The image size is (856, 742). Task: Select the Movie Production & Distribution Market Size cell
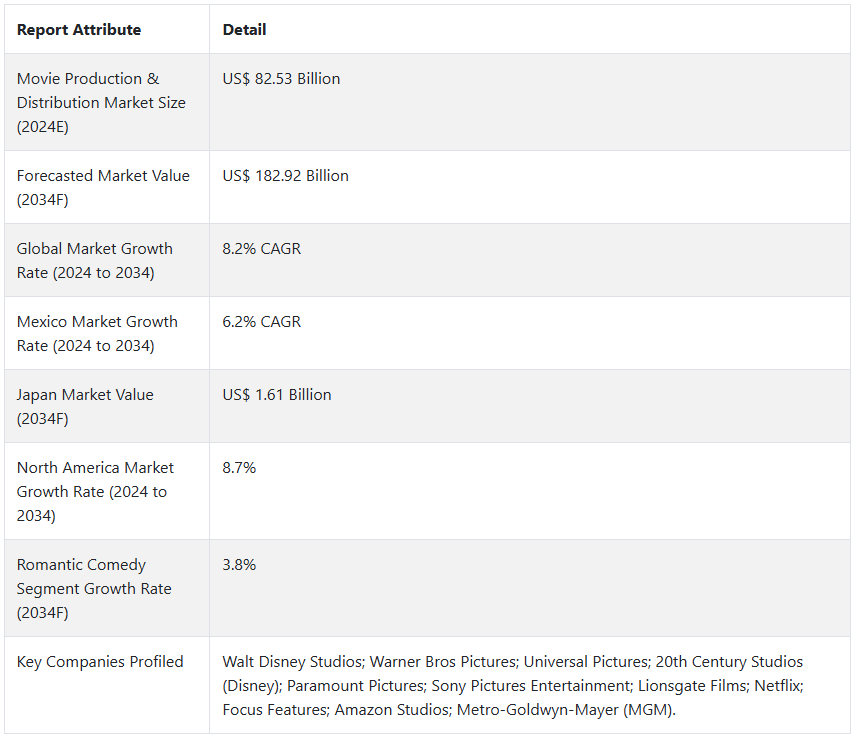pyautogui.click(x=101, y=103)
